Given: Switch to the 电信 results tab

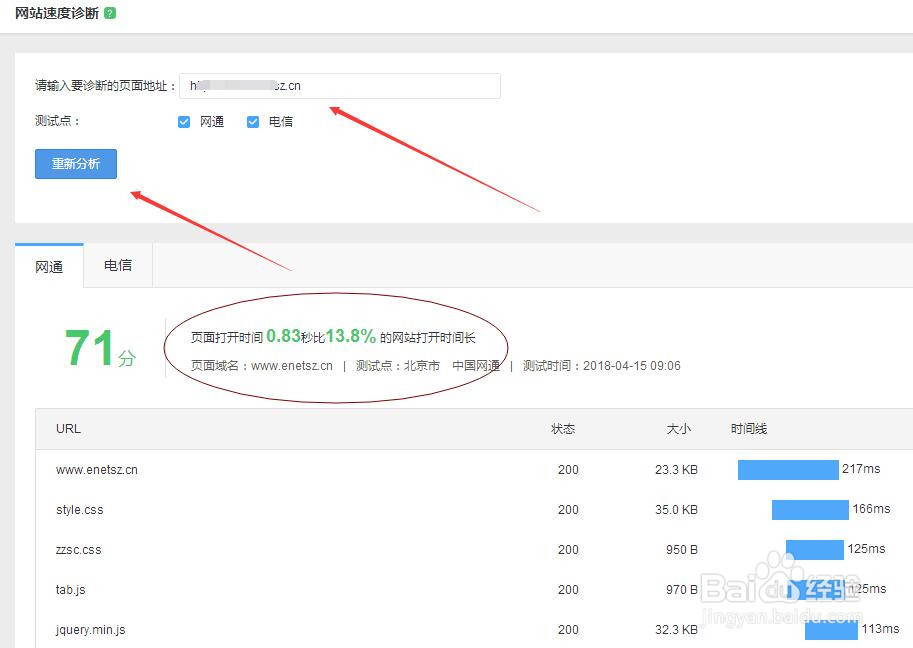Looking at the screenshot, I should (118, 265).
